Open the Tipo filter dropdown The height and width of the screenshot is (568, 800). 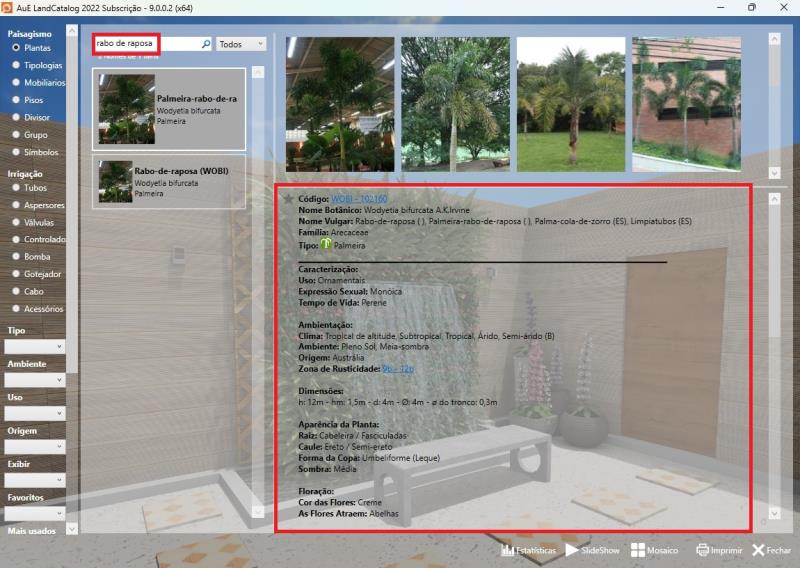(35, 347)
